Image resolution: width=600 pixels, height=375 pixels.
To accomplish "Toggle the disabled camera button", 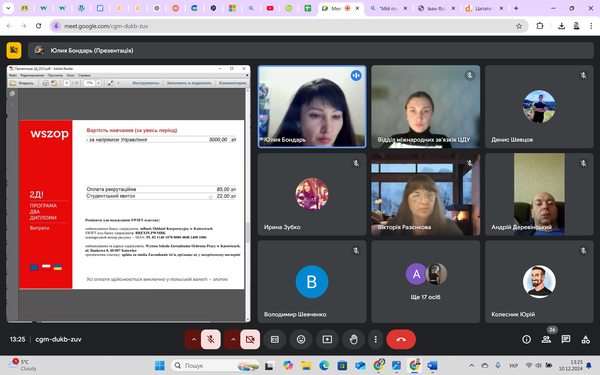I will [250, 339].
